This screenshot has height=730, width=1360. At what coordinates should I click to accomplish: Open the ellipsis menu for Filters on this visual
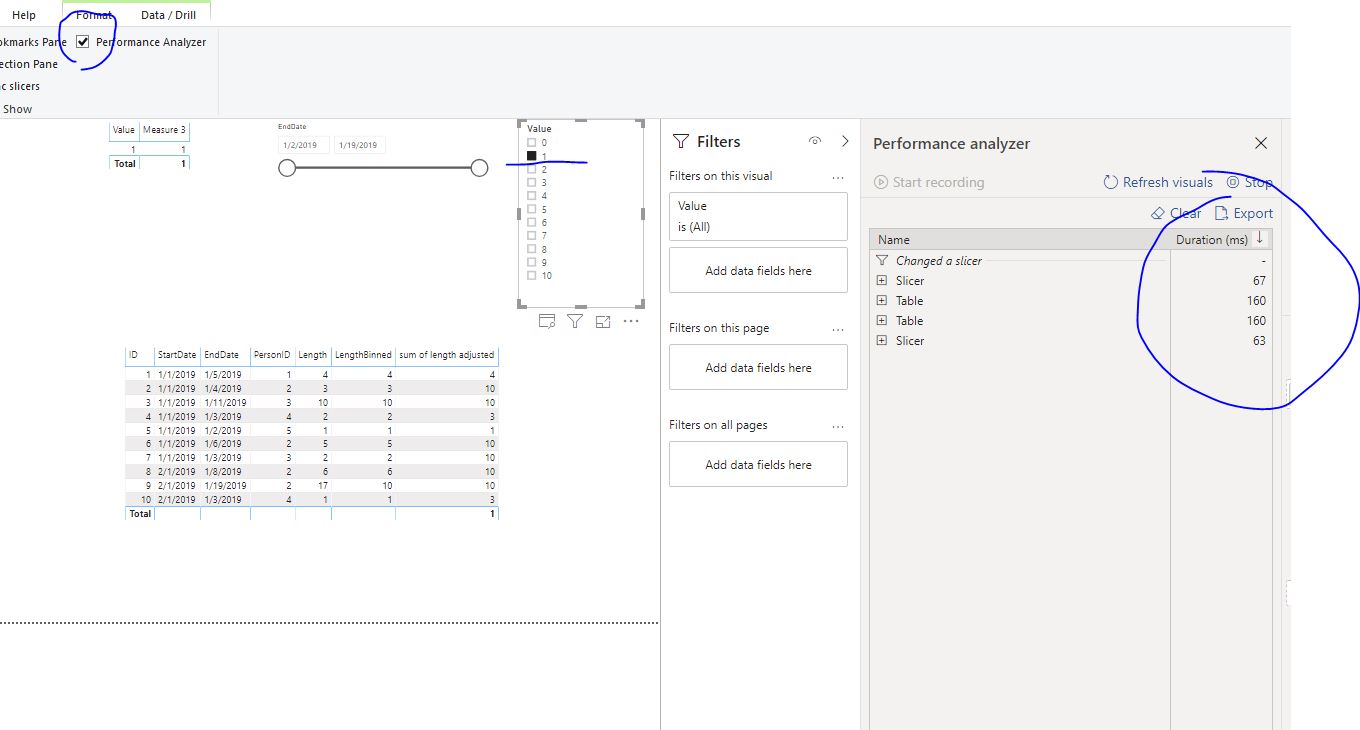coord(838,177)
